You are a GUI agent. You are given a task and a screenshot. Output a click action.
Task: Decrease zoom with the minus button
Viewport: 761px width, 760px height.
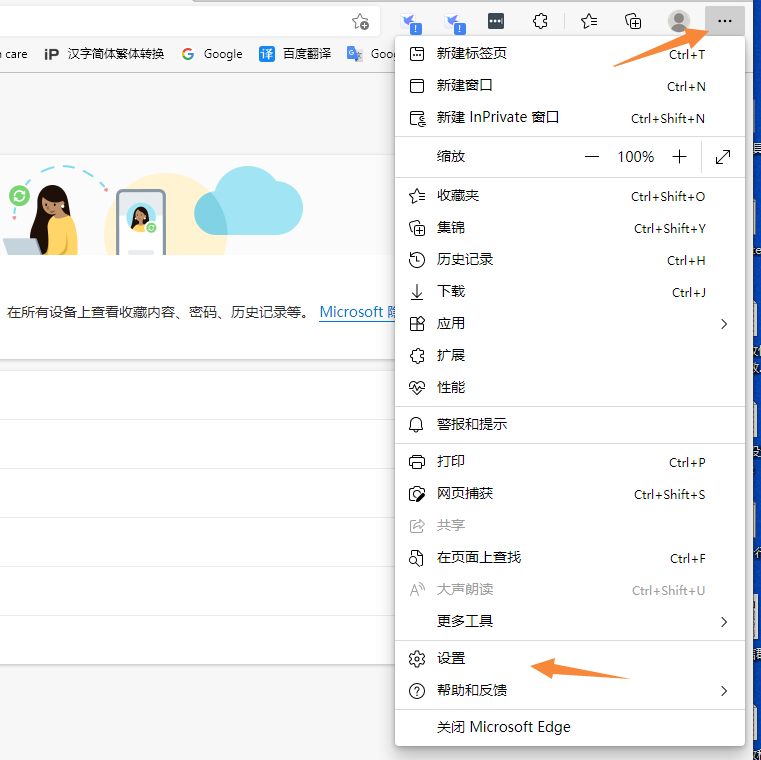click(592, 157)
